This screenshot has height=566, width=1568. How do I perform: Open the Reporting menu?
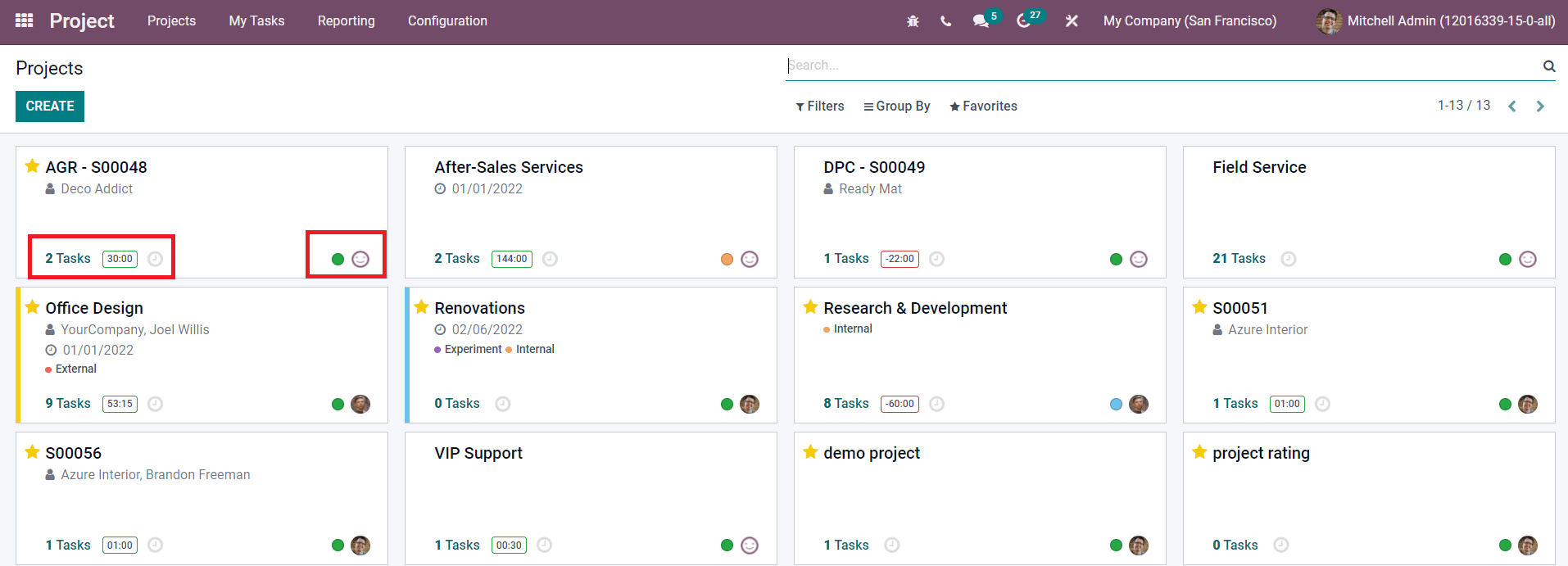click(347, 21)
